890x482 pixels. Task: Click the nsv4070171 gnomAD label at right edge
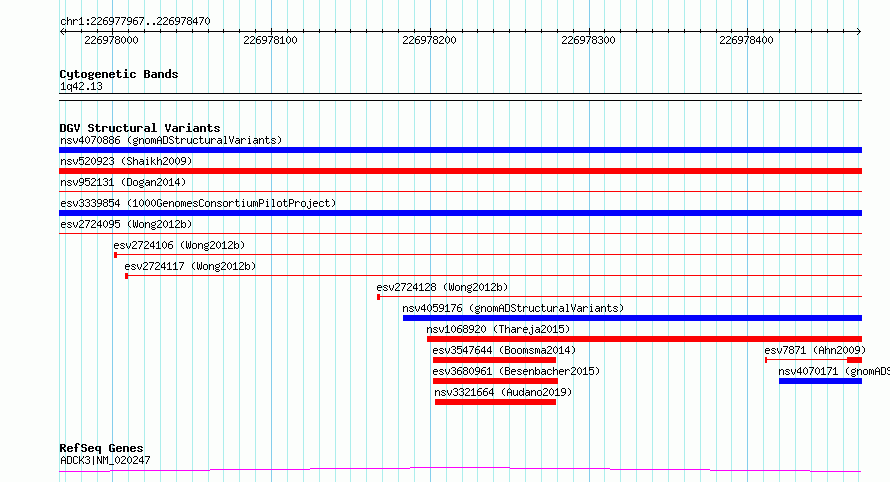click(834, 371)
